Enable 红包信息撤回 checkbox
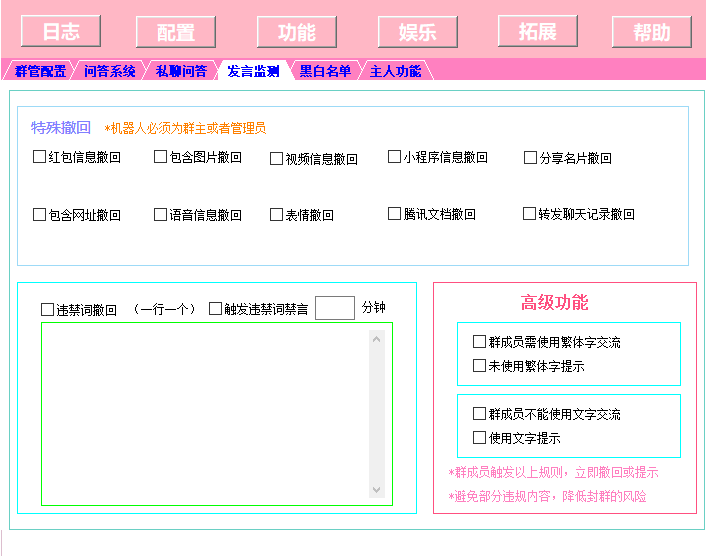706x556 pixels. pyautogui.click(x=40, y=157)
